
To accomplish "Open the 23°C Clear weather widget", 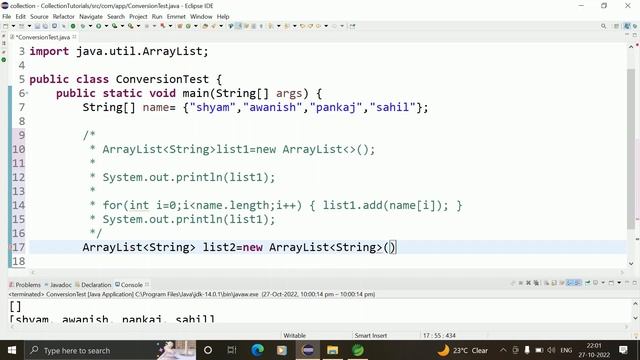I will [x=462, y=350].
